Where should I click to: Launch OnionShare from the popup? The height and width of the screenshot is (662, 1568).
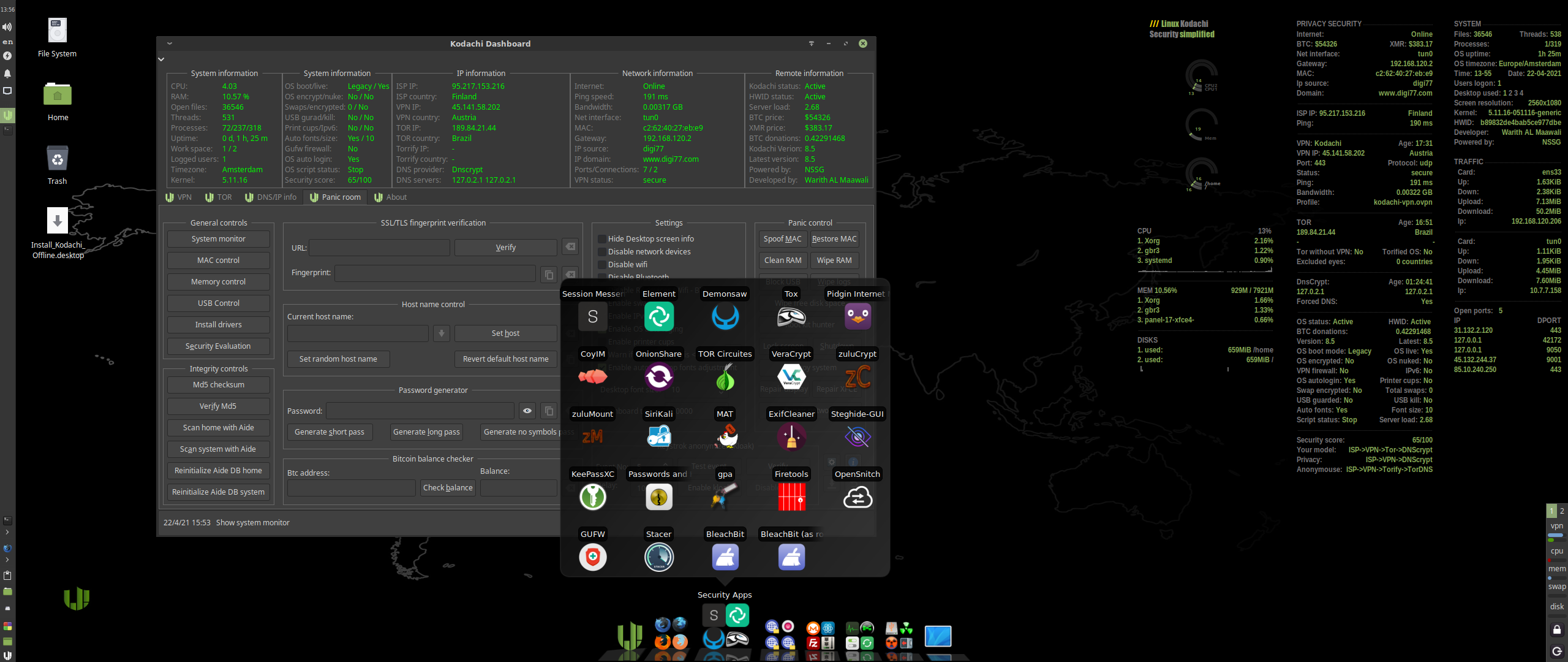click(658, 376)
